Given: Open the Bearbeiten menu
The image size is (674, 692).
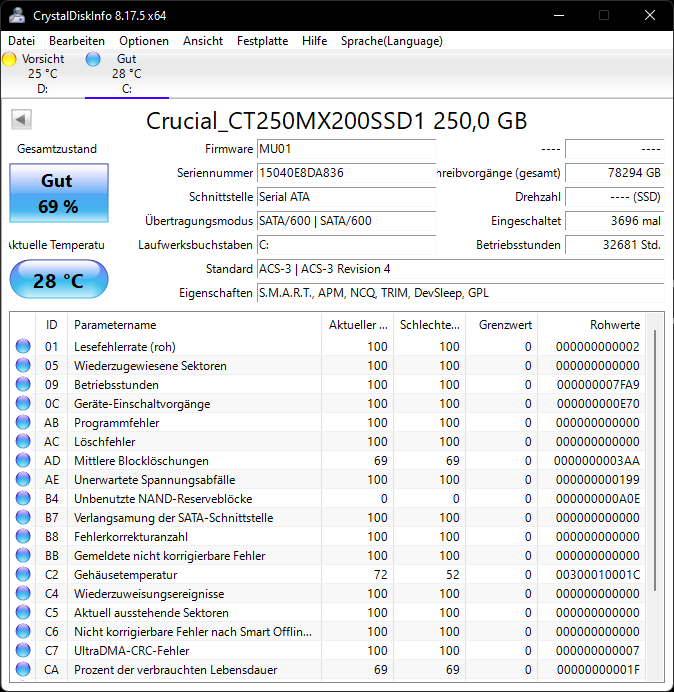Looking at the screenshot, I should (x=77, y=41).
